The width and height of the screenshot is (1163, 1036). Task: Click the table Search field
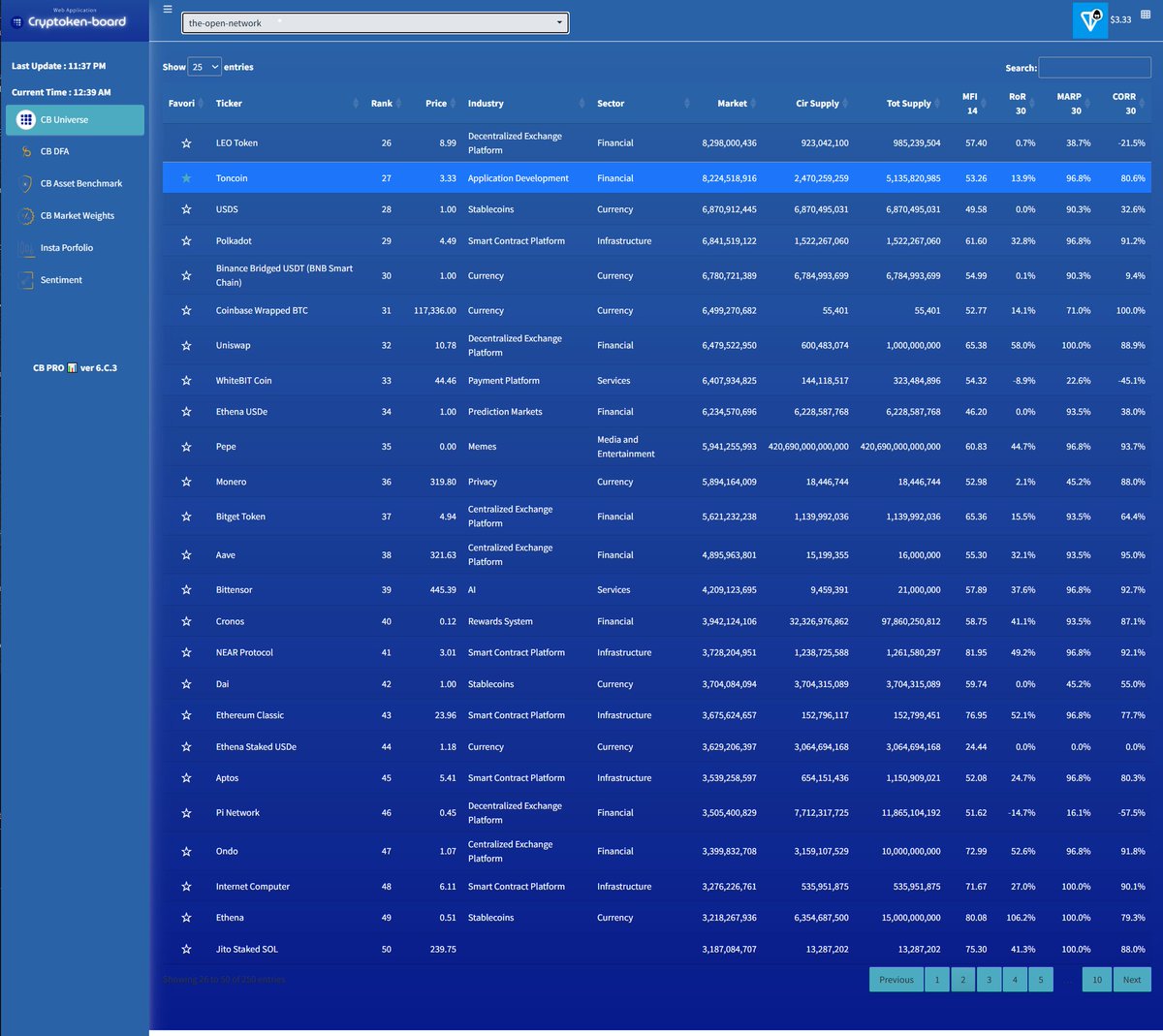pos(1094,68)
